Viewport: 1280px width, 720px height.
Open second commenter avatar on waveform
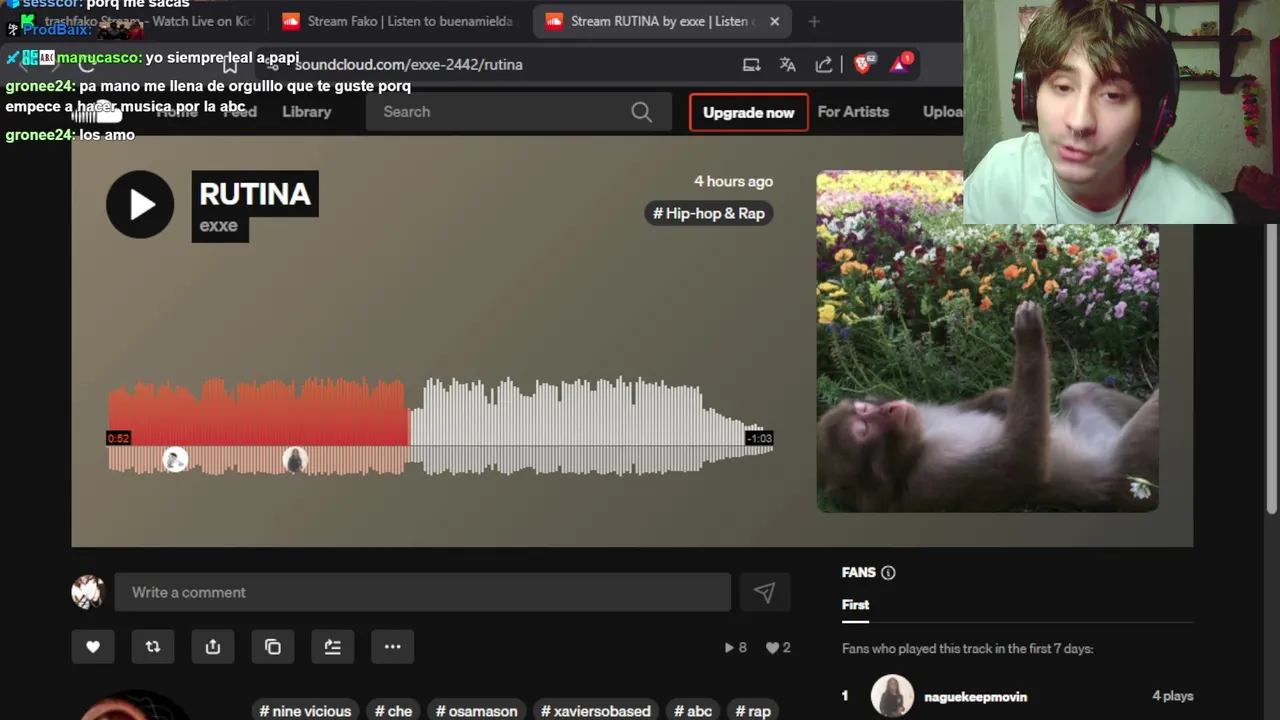tap(295, 460)
